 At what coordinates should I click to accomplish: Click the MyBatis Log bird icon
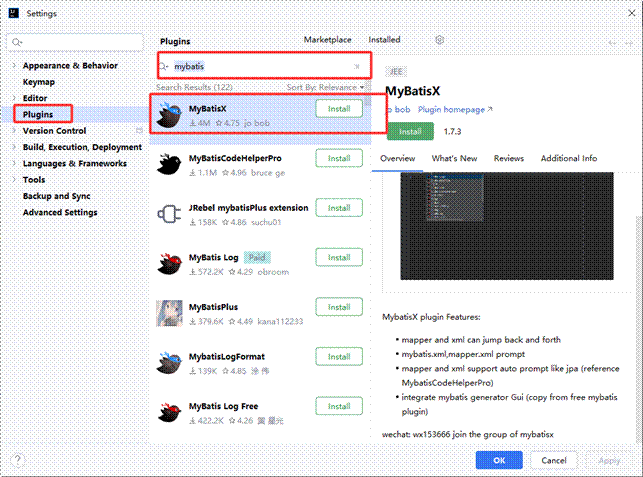(169, 264)
